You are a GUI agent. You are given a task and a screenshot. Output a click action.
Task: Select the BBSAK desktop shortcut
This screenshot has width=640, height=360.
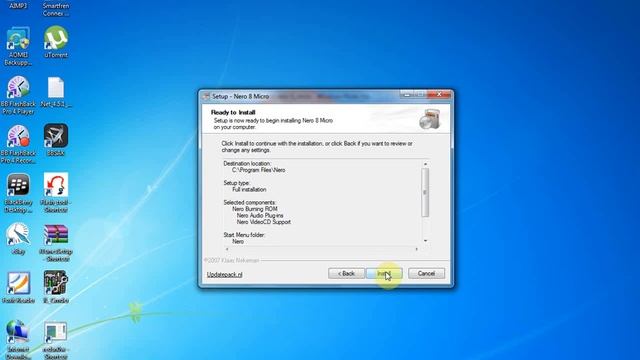click(x=56, y=136)
